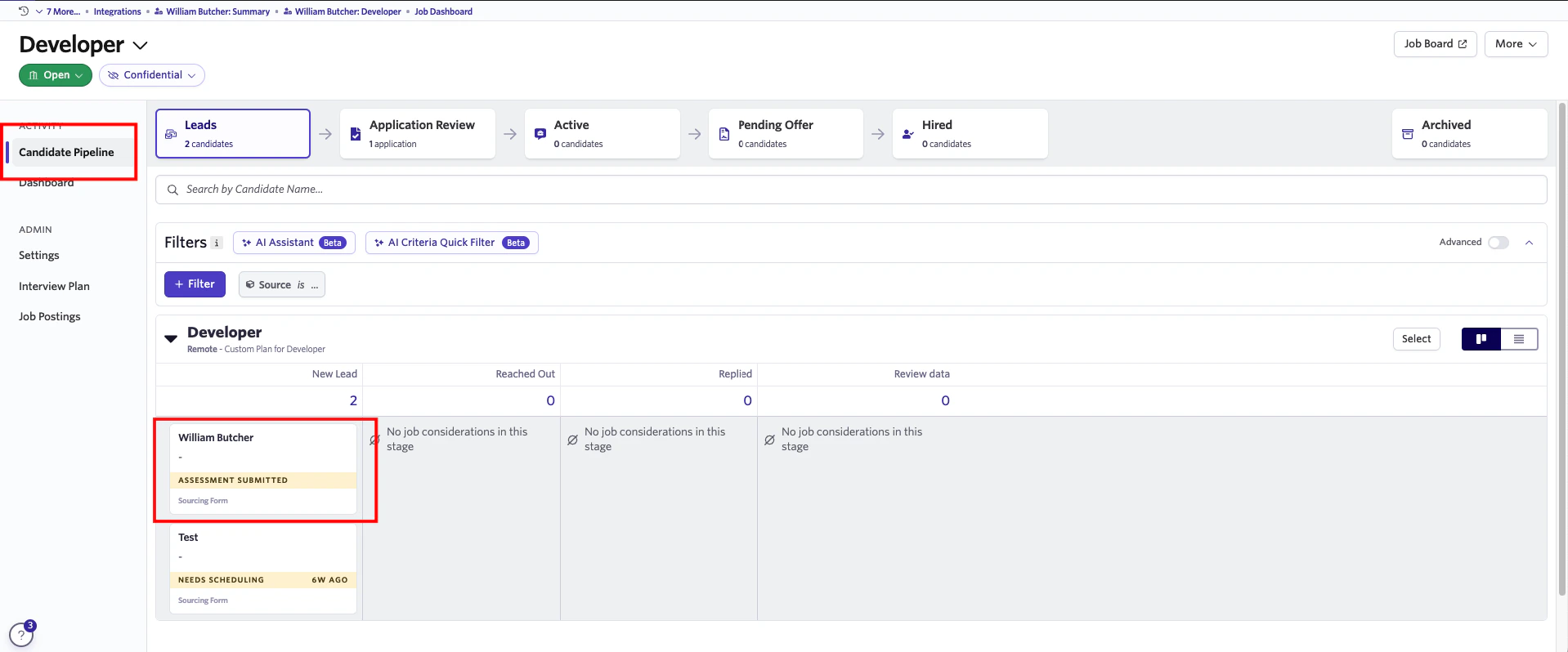Click the Replied column header
This screenshot has width=1568, height=652.
click(x=735, y=374)
